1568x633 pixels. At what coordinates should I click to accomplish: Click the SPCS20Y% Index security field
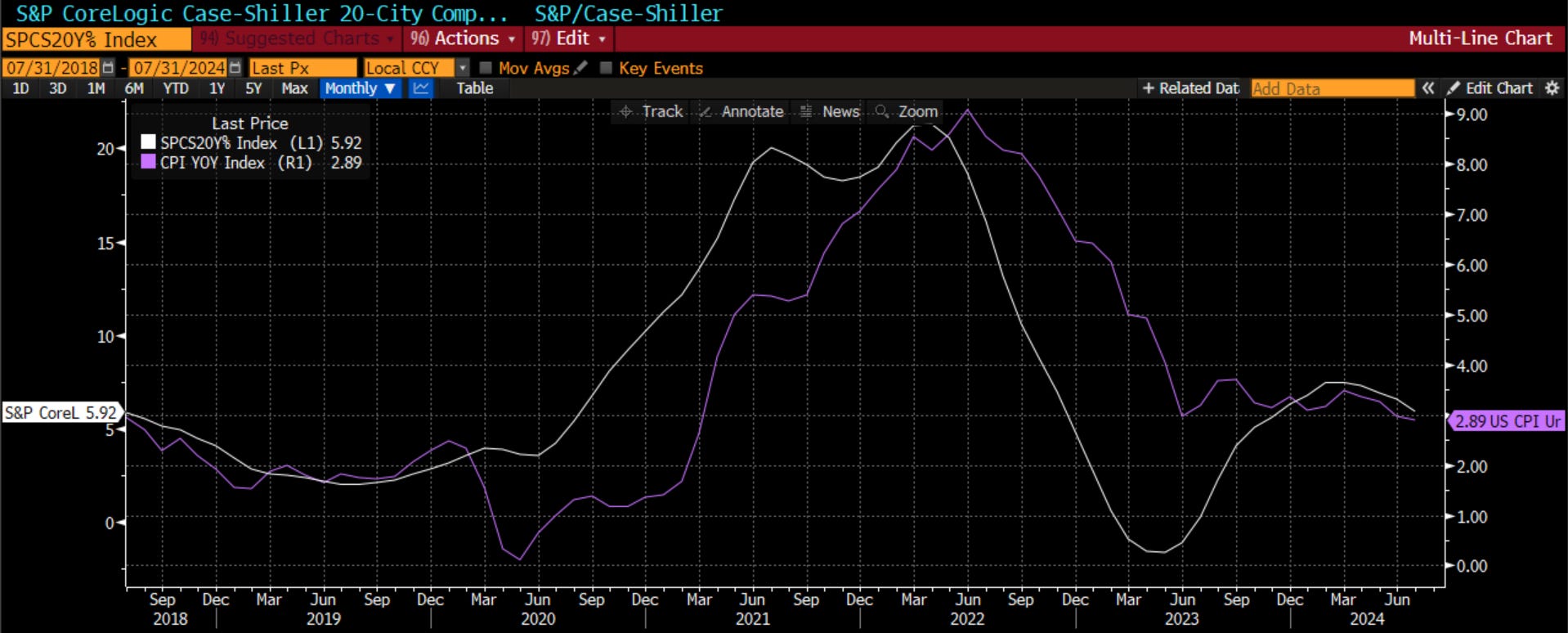pos(96,39)
